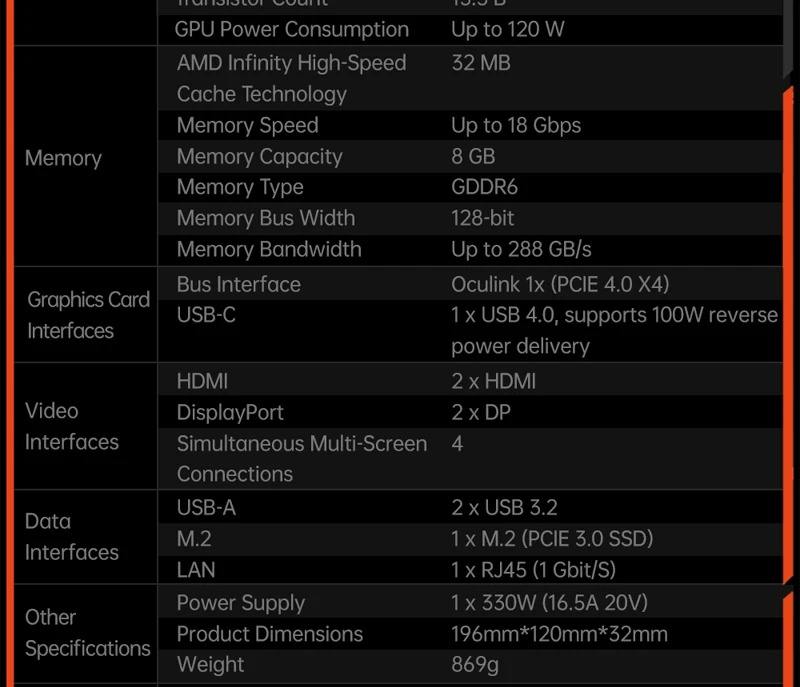Click Simultaneous Multi-Screen Connections label
800x687 pixels.
(302, 459)
